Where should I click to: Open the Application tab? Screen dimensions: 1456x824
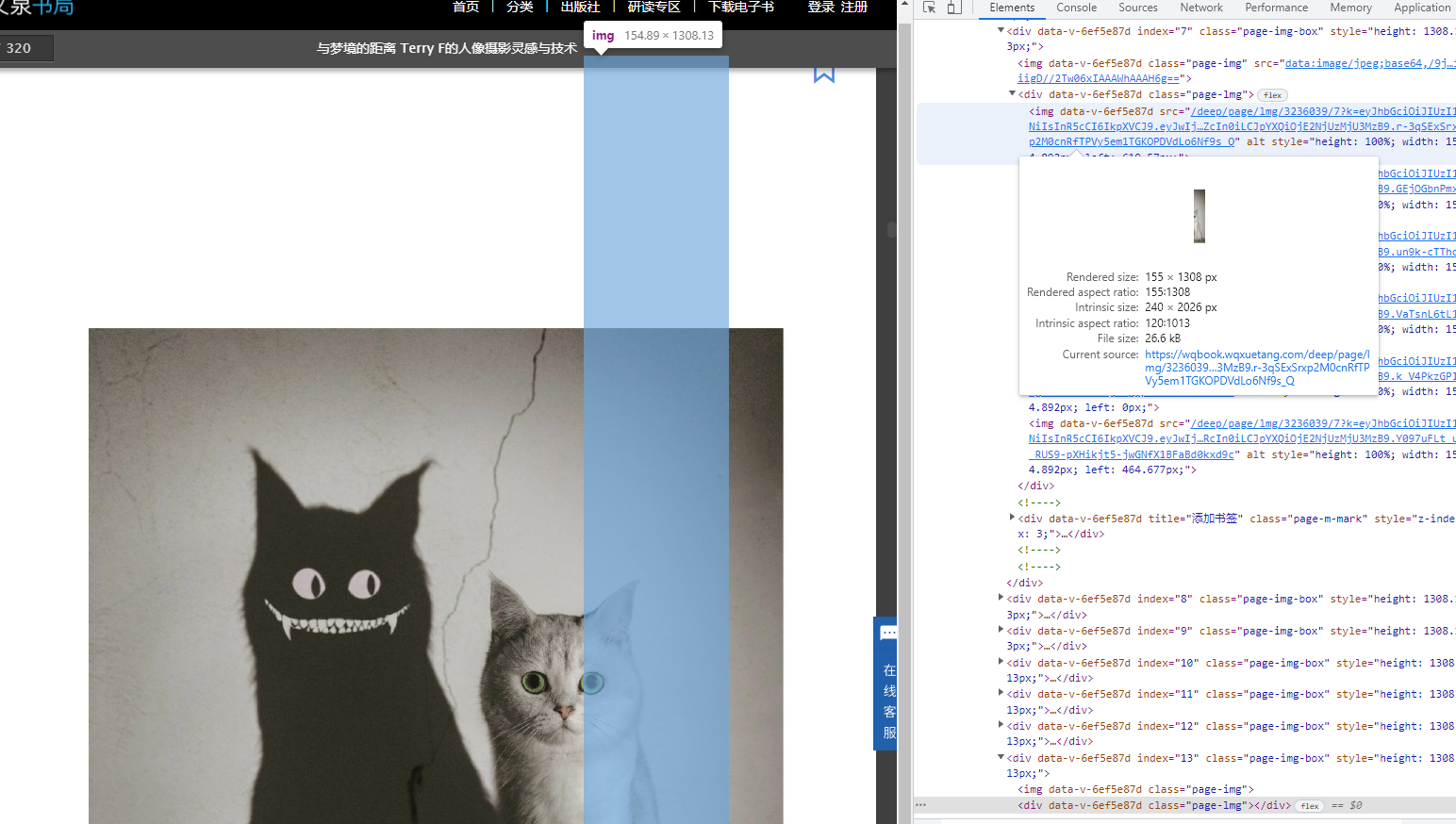(x=1422, y=8)
